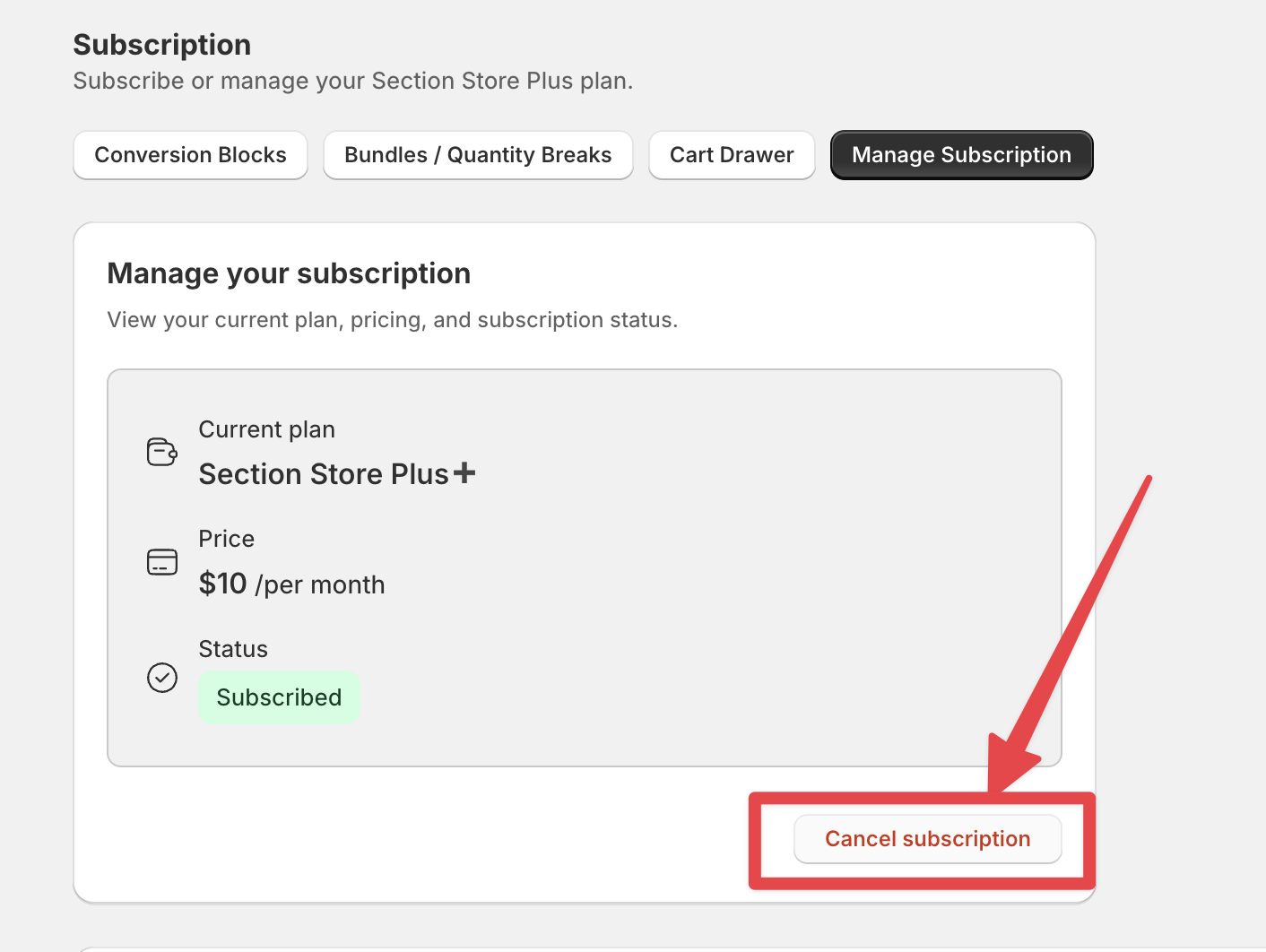
Task: Open the Manage Subscription tab
Action: pyautogui.click(x=961, y=155)
